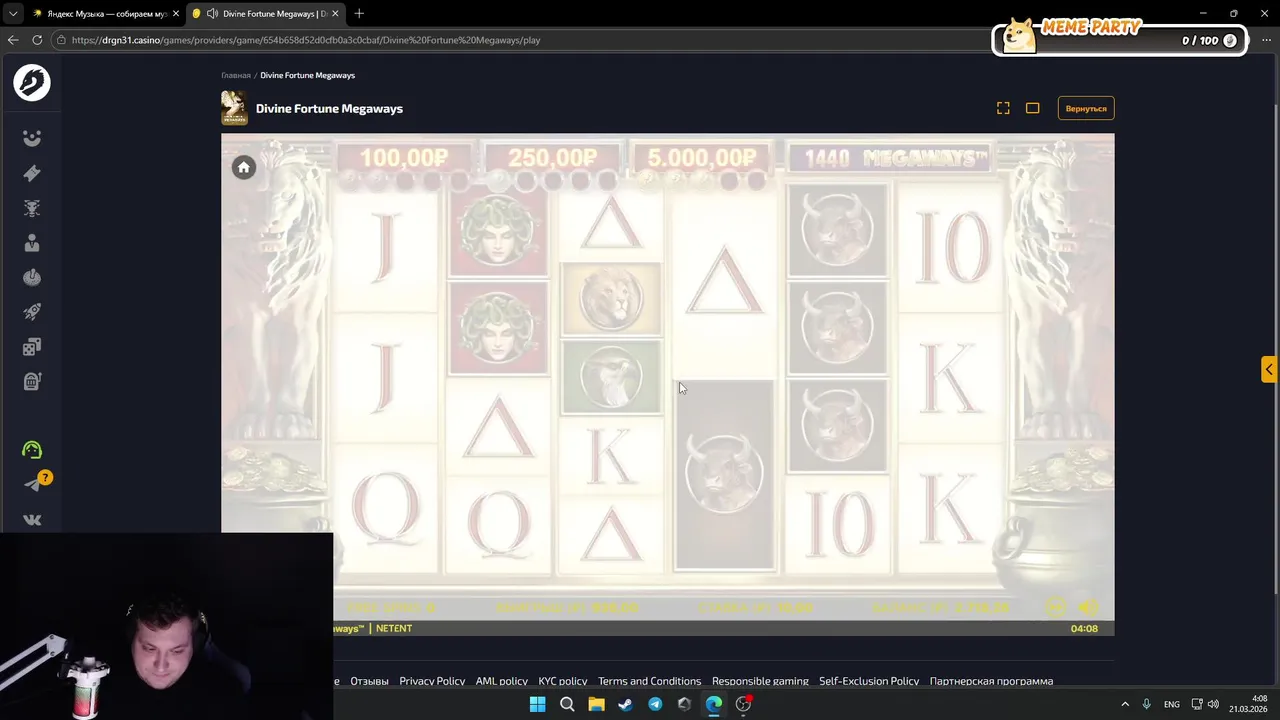
Task: Switch game to fullscreen mode
Action: click(1003, 108)
